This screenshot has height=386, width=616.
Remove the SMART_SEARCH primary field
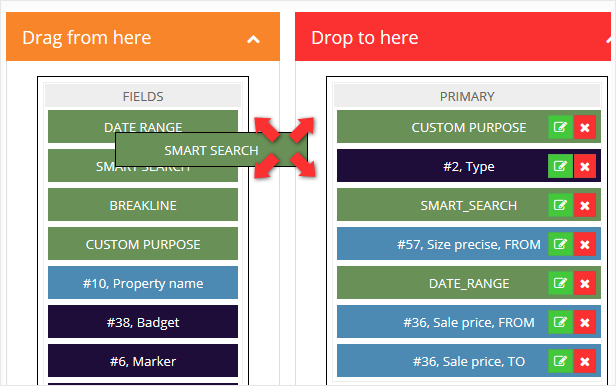click(585, 205)
